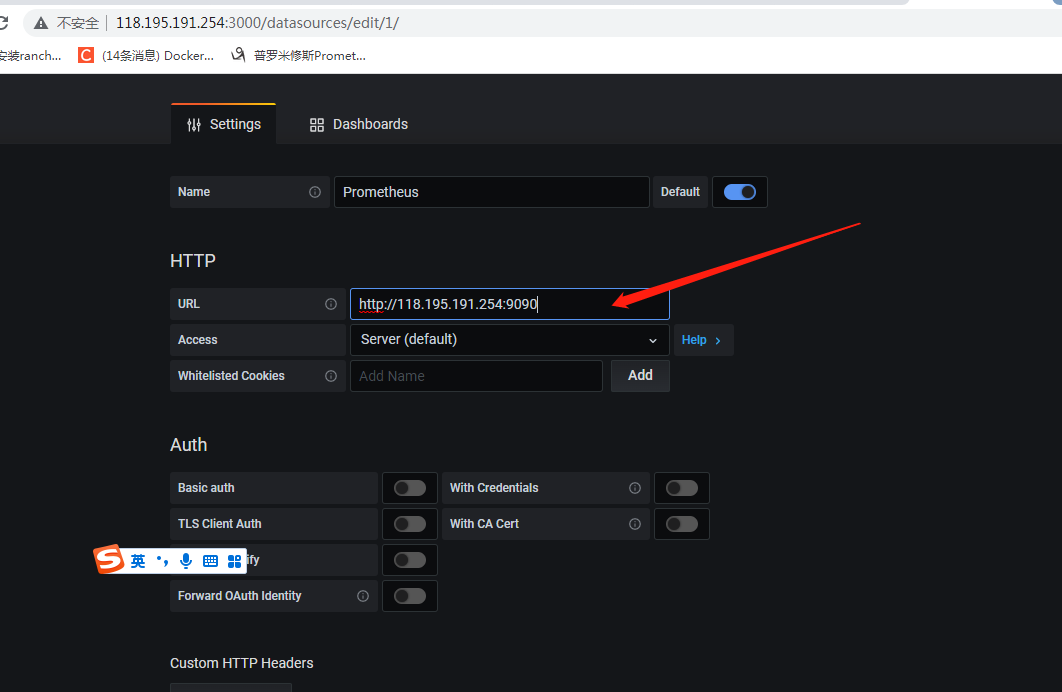The height and width of the screenshot is (692, 1062).
Task: Click the Add Name cookie field
Action: point(476,376)
